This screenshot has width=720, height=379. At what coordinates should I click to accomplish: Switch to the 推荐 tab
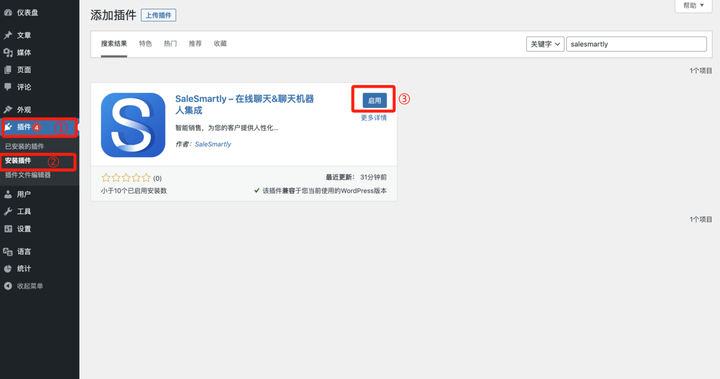point(195,44)
